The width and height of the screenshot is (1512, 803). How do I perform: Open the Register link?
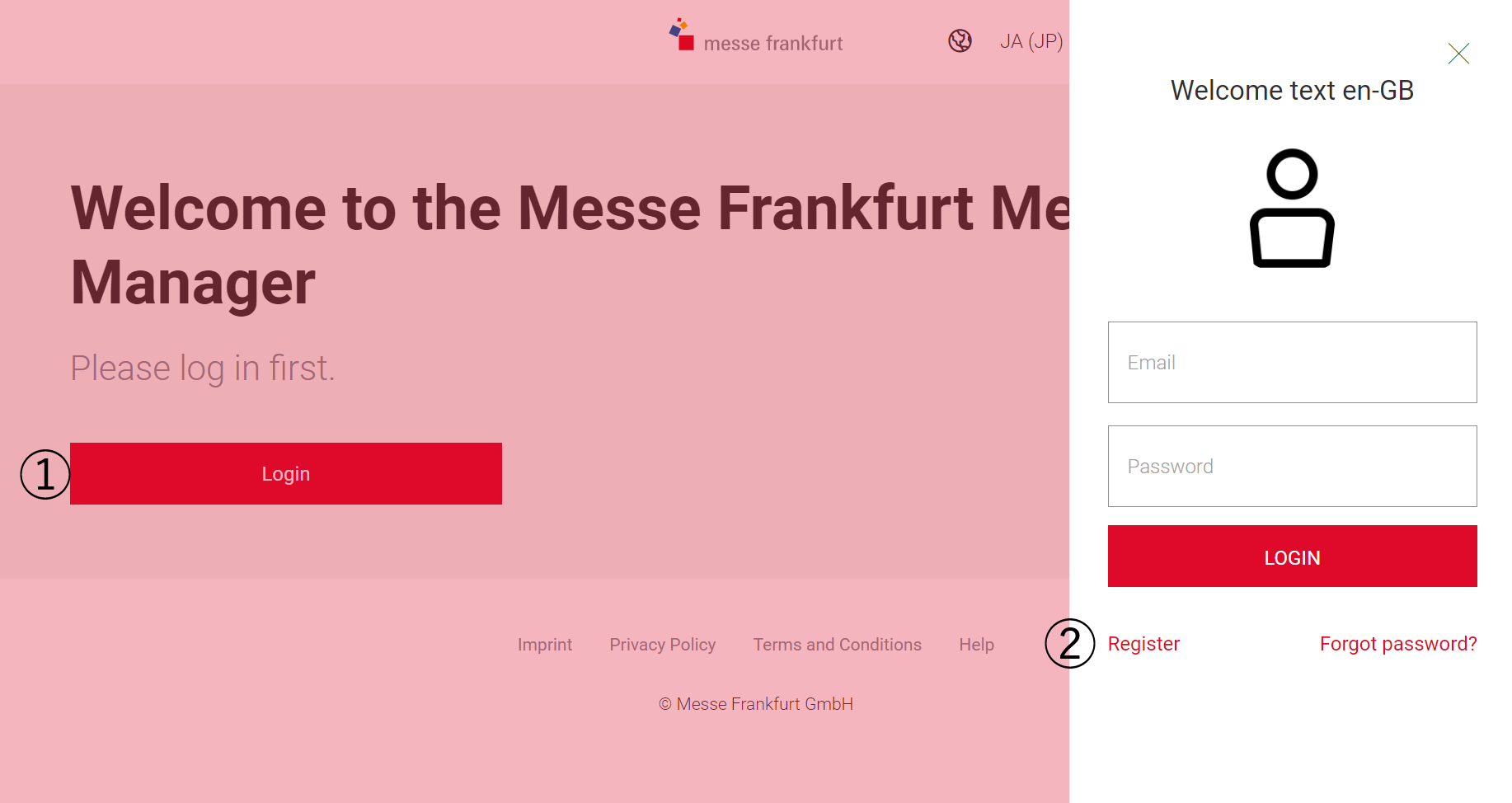click(x=1143, y=644)
